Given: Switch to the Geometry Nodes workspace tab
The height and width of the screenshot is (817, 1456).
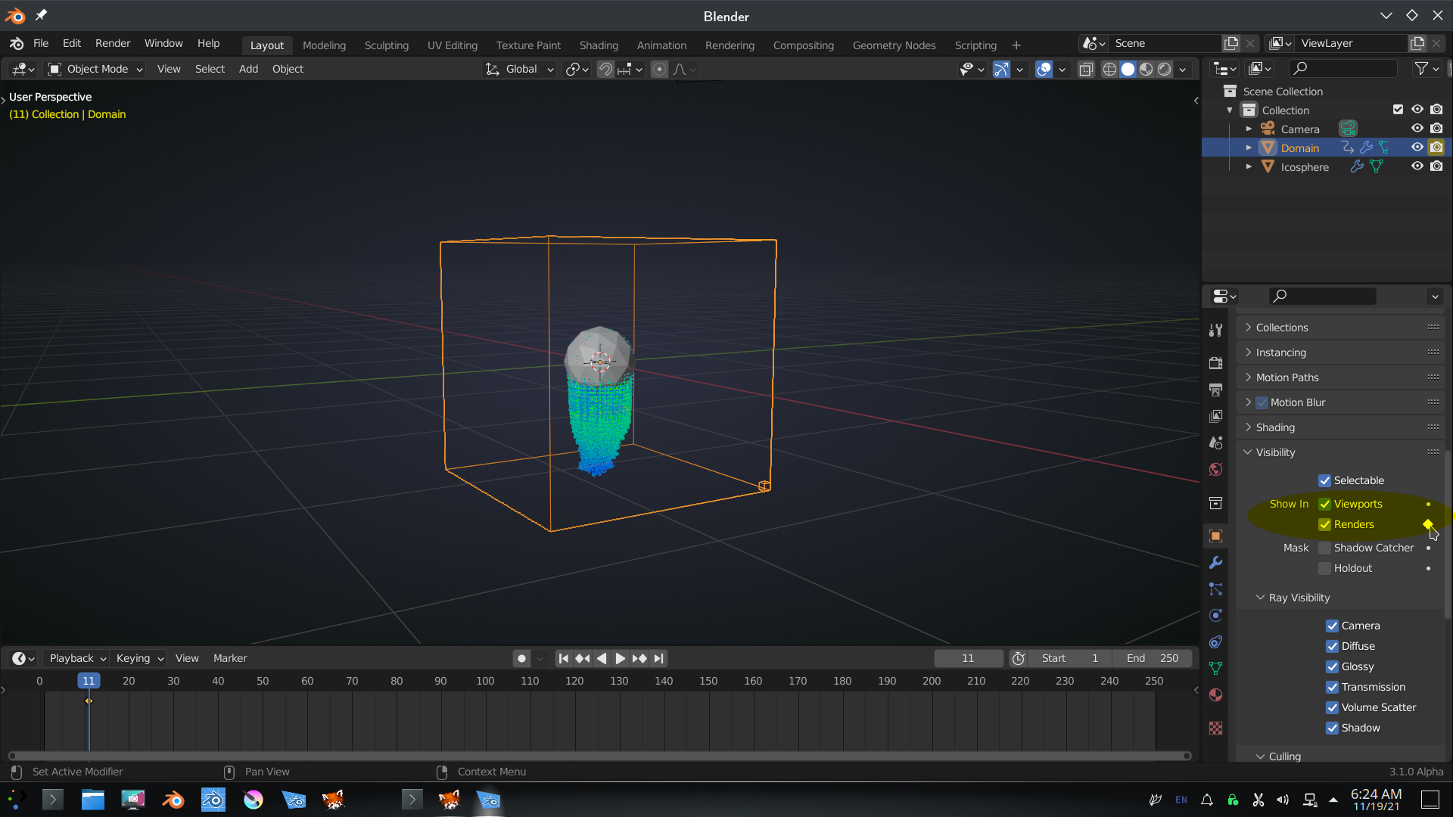Looking at the screenshot, I should coord(894,45).
